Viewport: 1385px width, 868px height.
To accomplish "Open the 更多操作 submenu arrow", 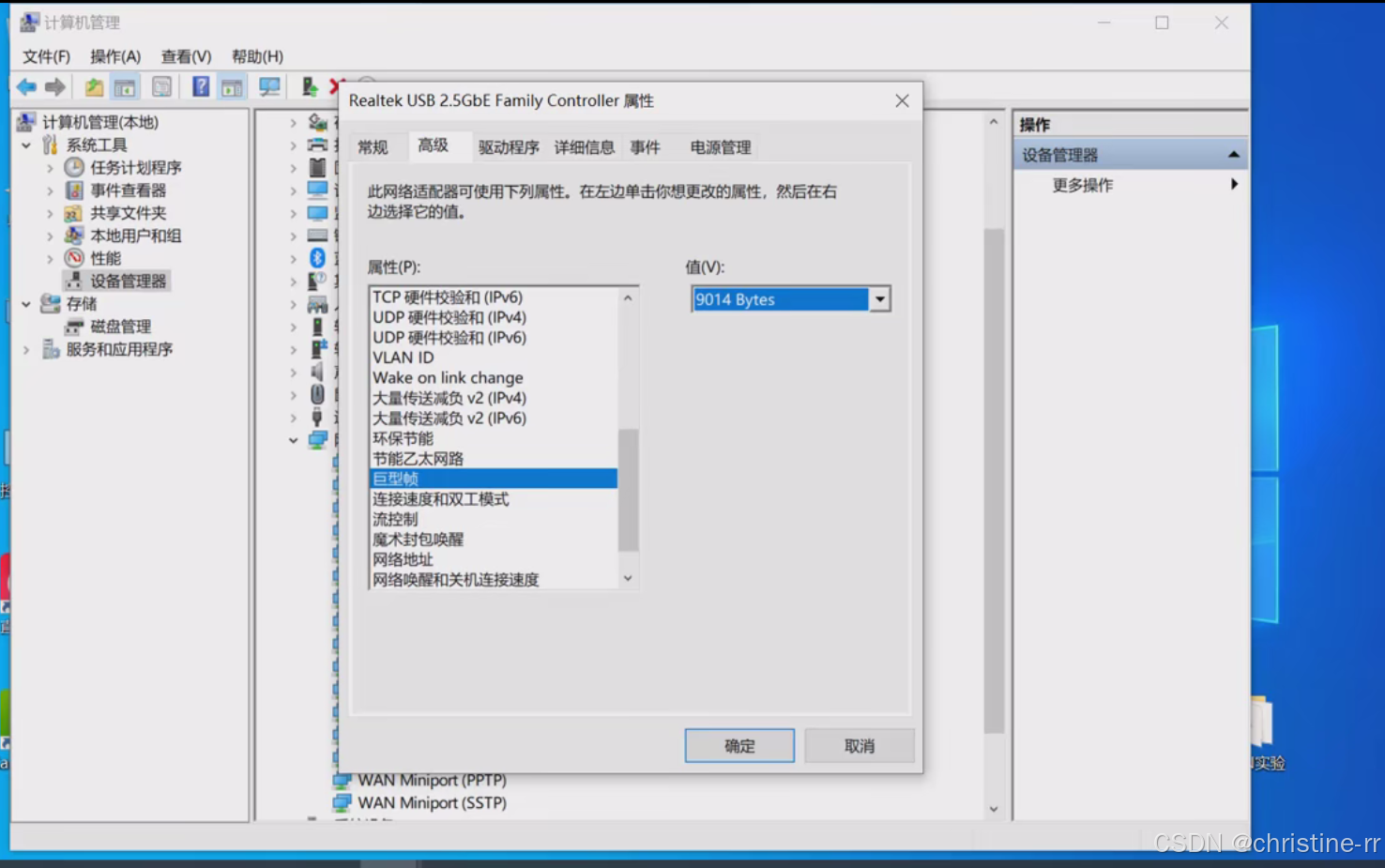I will coord(1234,185).
